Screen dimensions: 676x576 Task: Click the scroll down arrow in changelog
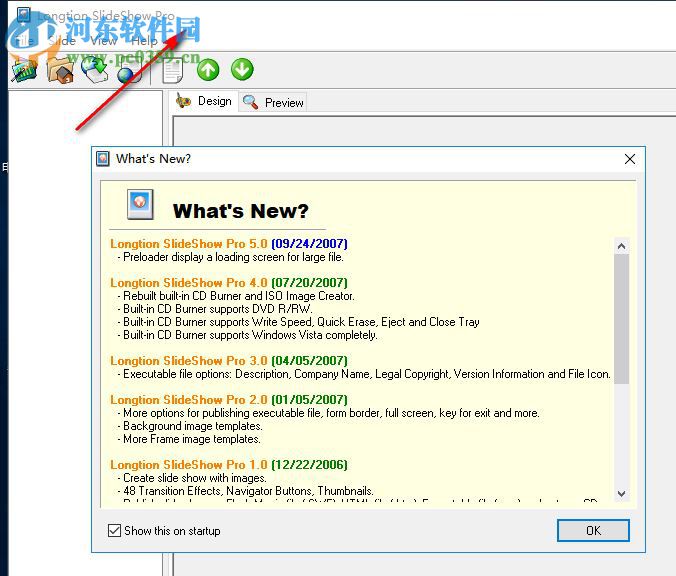(621, 494)
